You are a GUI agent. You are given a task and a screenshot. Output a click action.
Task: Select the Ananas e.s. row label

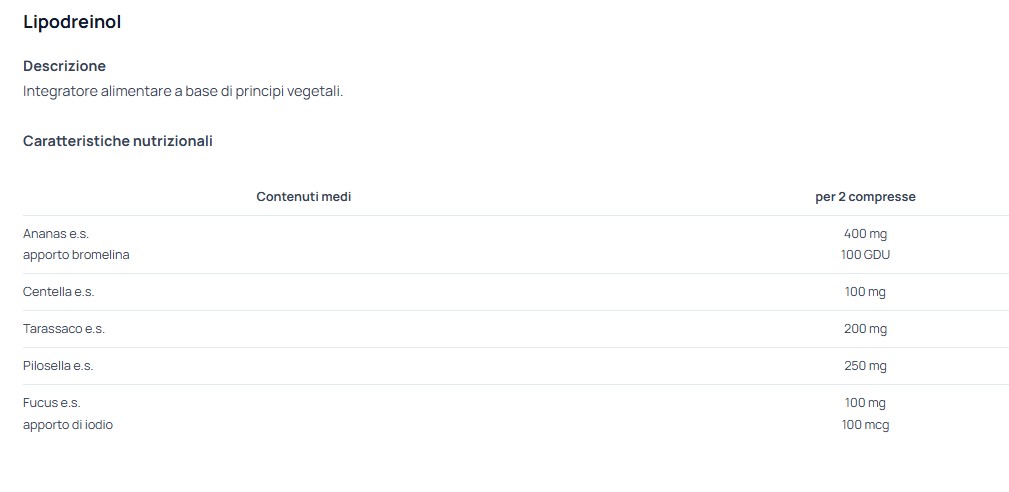click(x=56, y=234)
